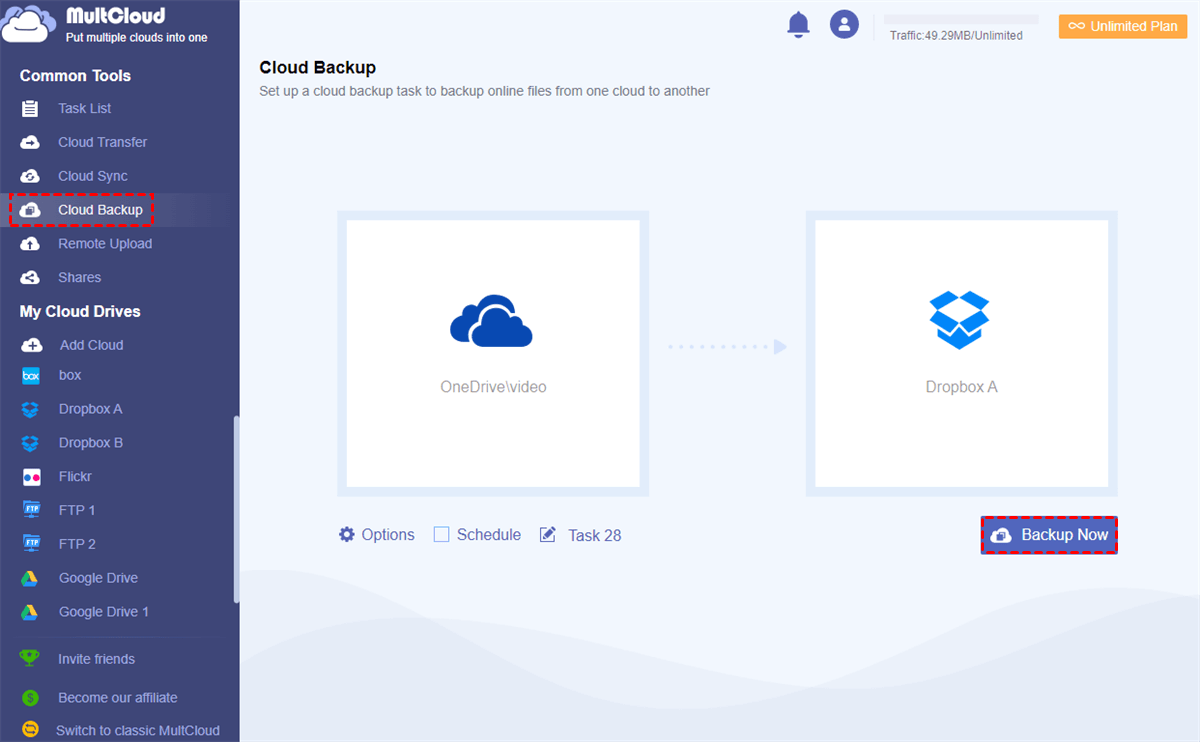The height and width of the screenshot is (742, 1200).
Task: Click the Dropbox logo in destination box
Action: pos(960,320)
